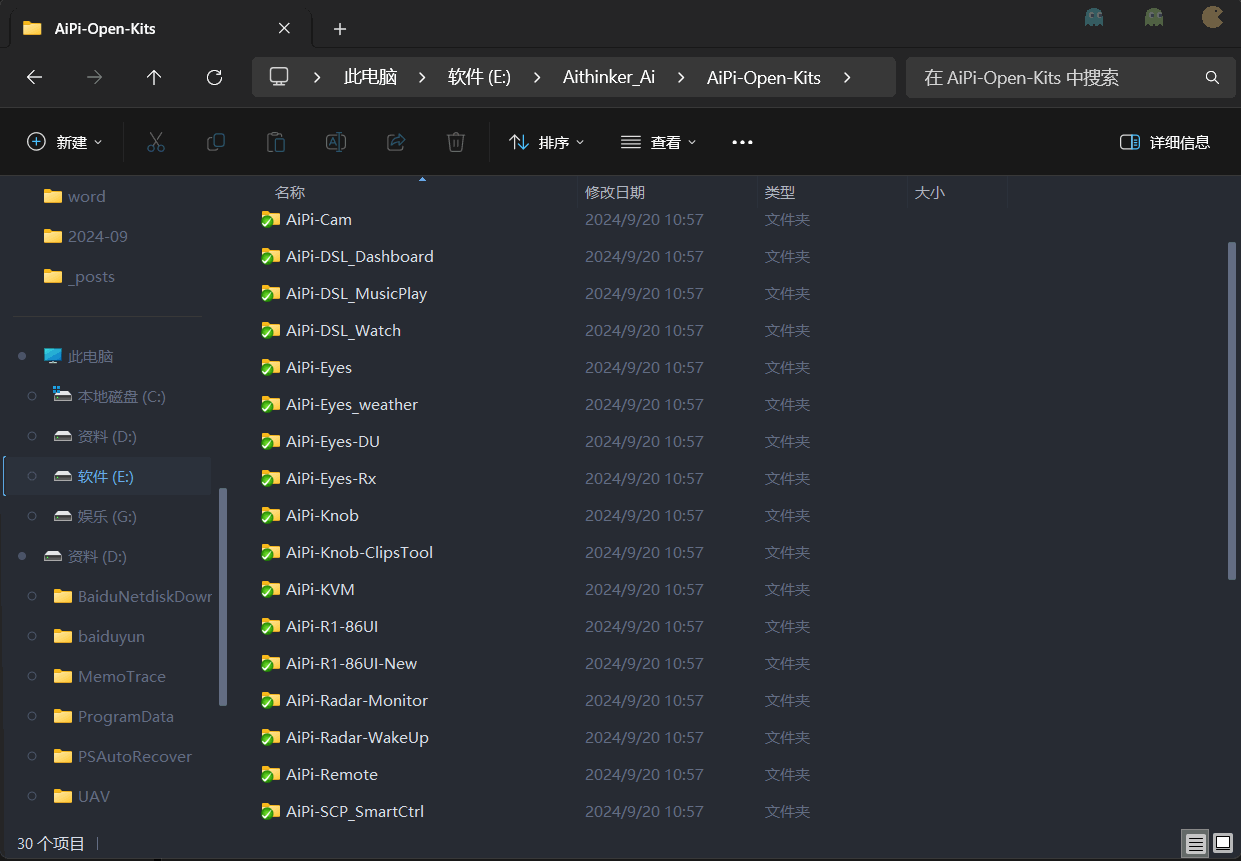
Task: Select the AiPi-DSL_MusicPlay folder name
Action: 357,293
